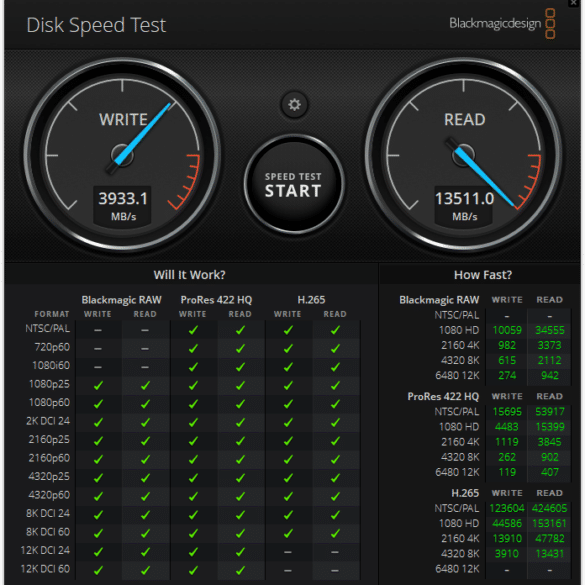Select H.265 1080 HD write value 44586
The image size is (585, 585).
pos(507,523)
